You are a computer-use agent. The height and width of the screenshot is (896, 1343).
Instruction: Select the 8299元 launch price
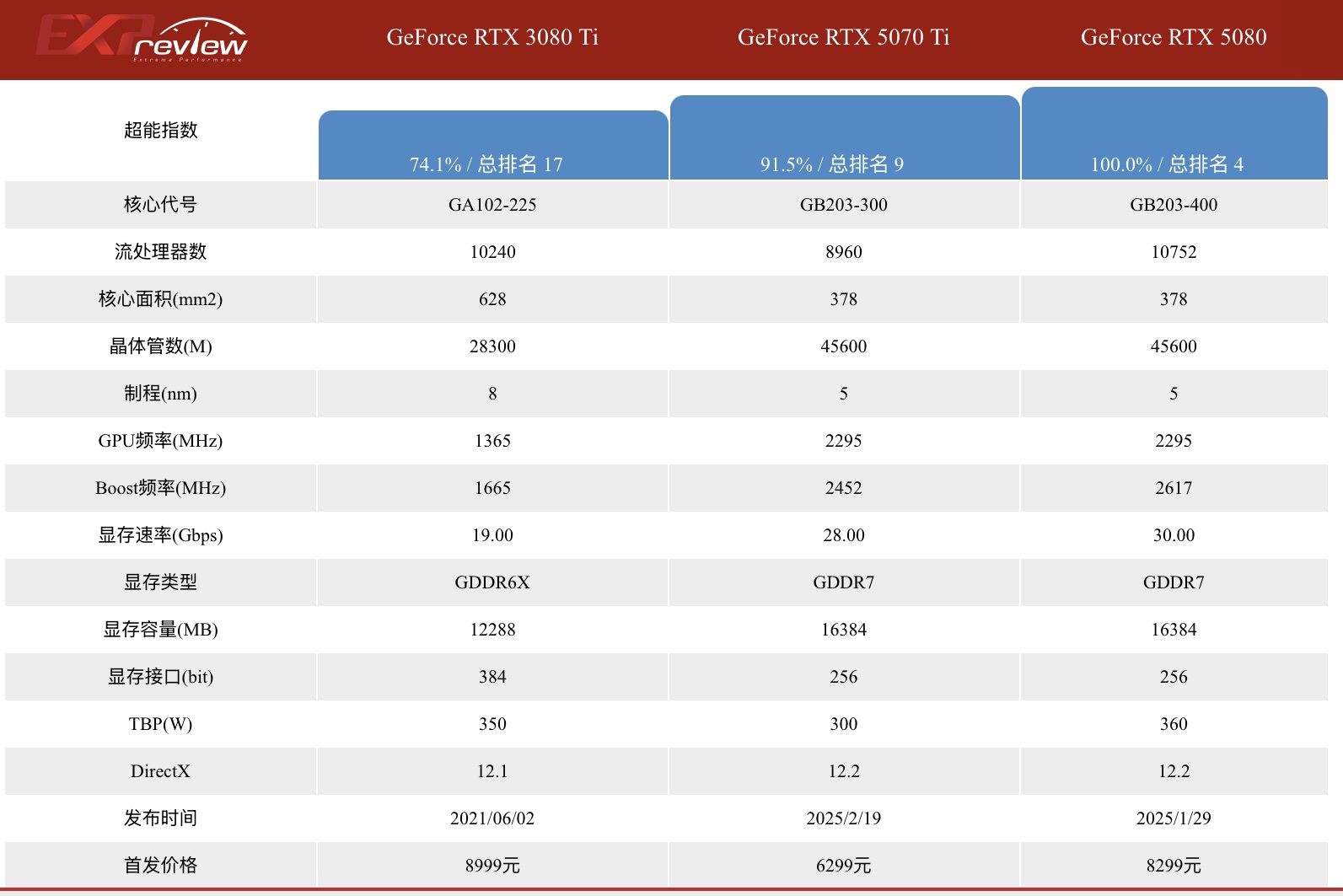coord(1174,866)
